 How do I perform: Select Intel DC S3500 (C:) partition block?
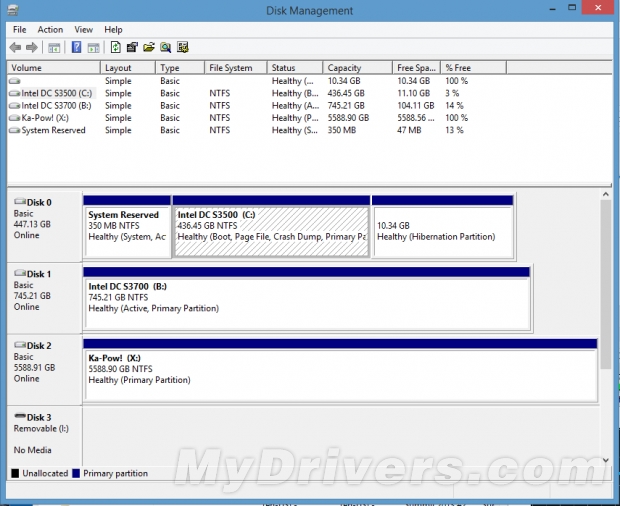(272, 227)
